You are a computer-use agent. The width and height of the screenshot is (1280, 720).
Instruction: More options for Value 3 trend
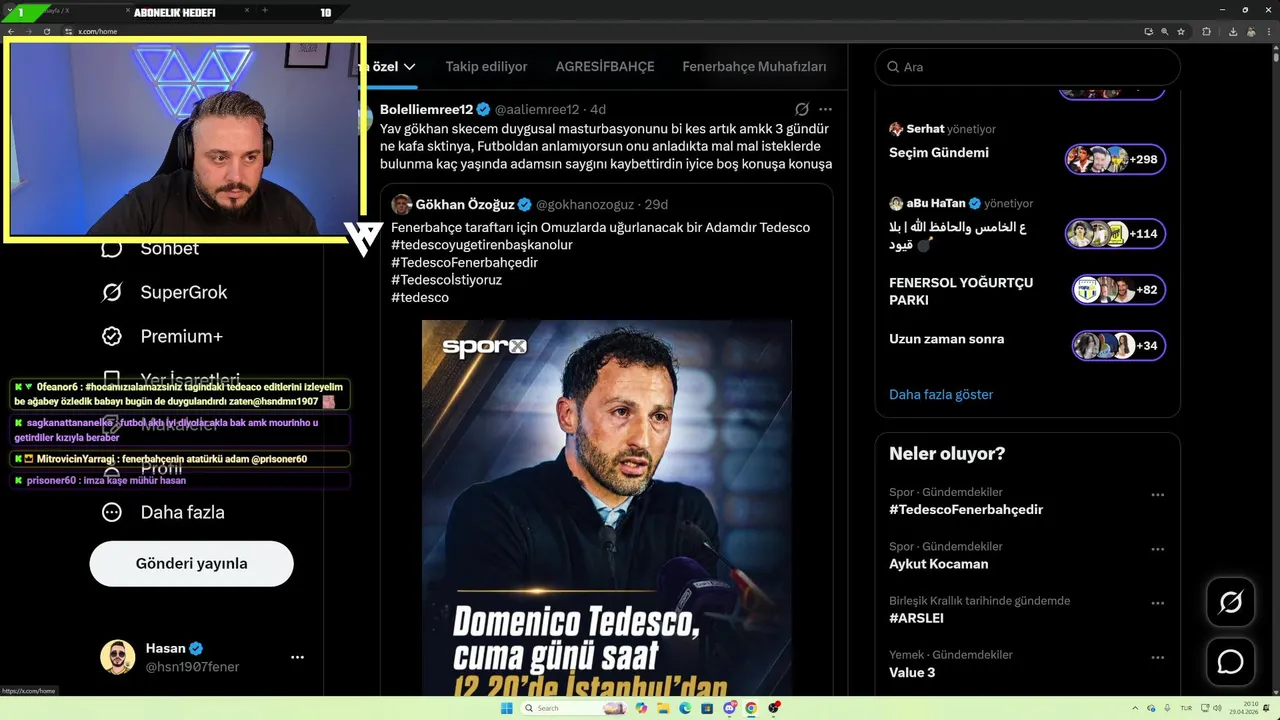click(x=1158, y=658)
